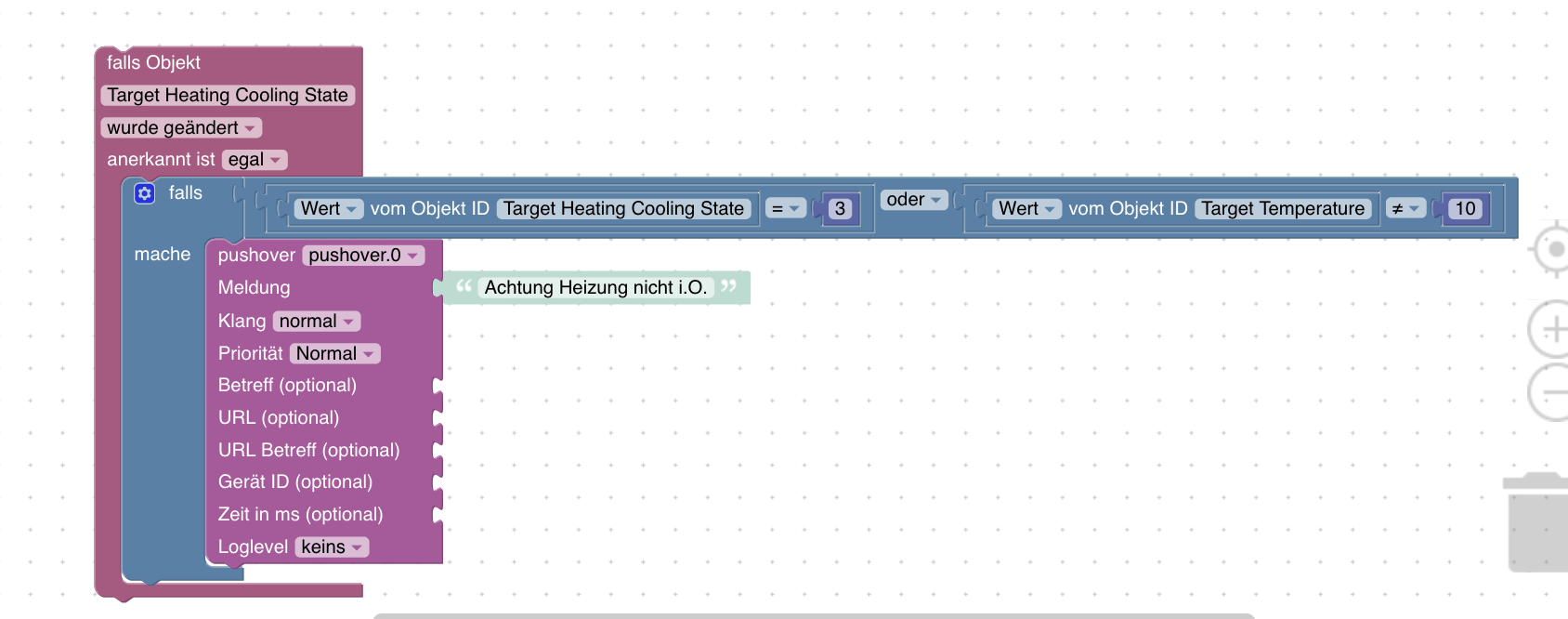Edit the number value 10
This screenshot has height=619, width=1568.
tap(1465, 209)
